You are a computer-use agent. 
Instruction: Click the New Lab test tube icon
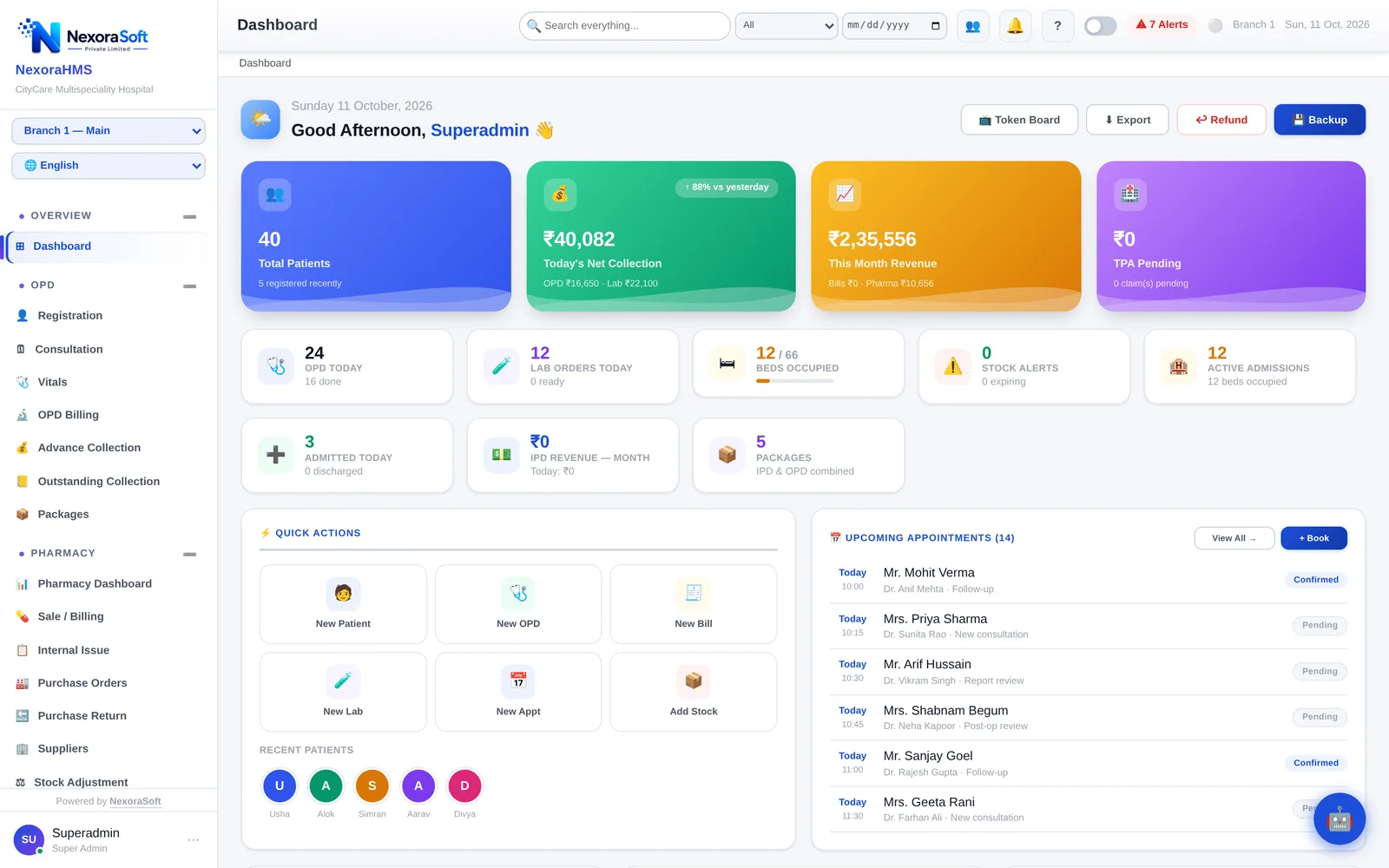click(343, 681)
